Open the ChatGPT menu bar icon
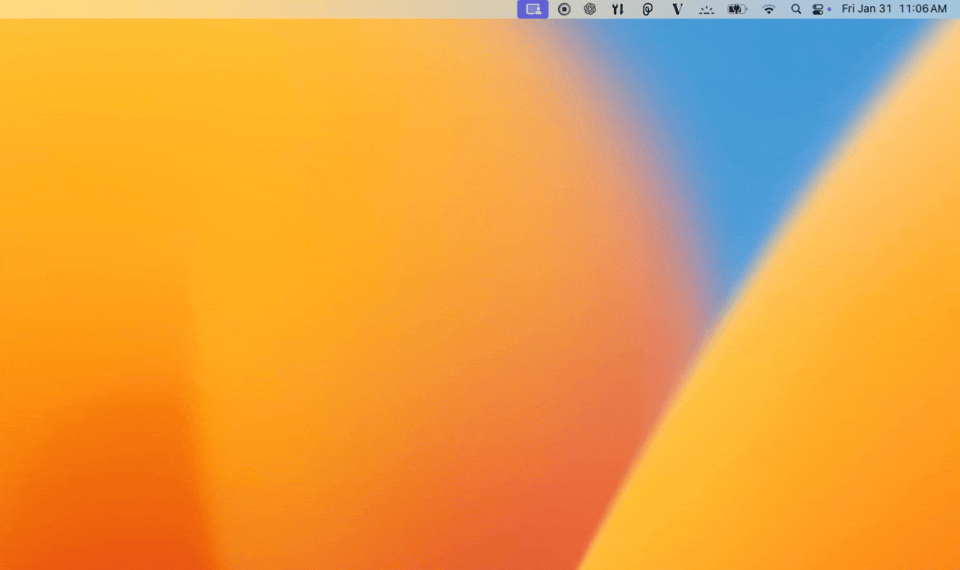The height and width of the screenshot is (570, 960). 590,9
